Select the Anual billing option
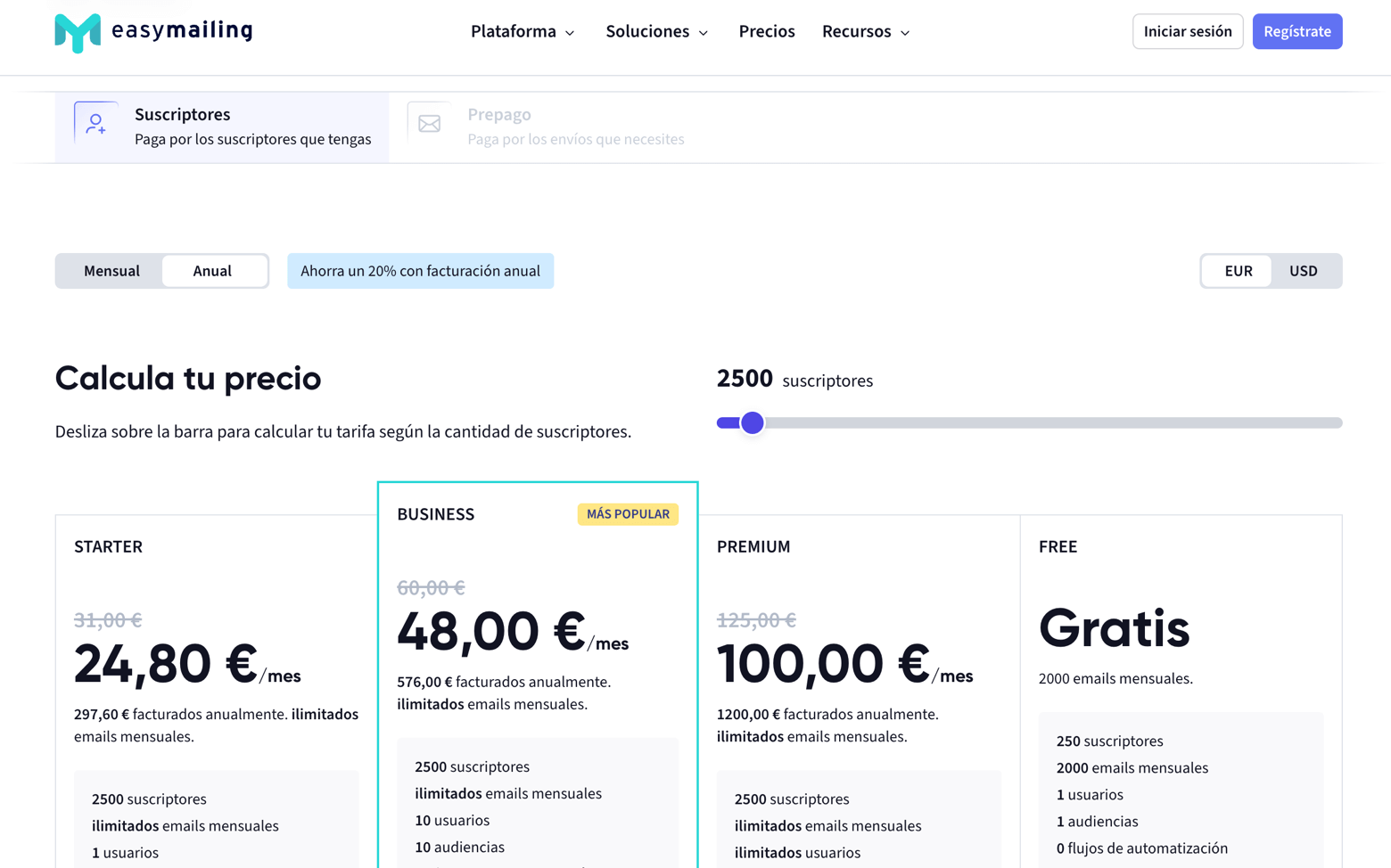The image size is (1391, 868). pos(214,271)
